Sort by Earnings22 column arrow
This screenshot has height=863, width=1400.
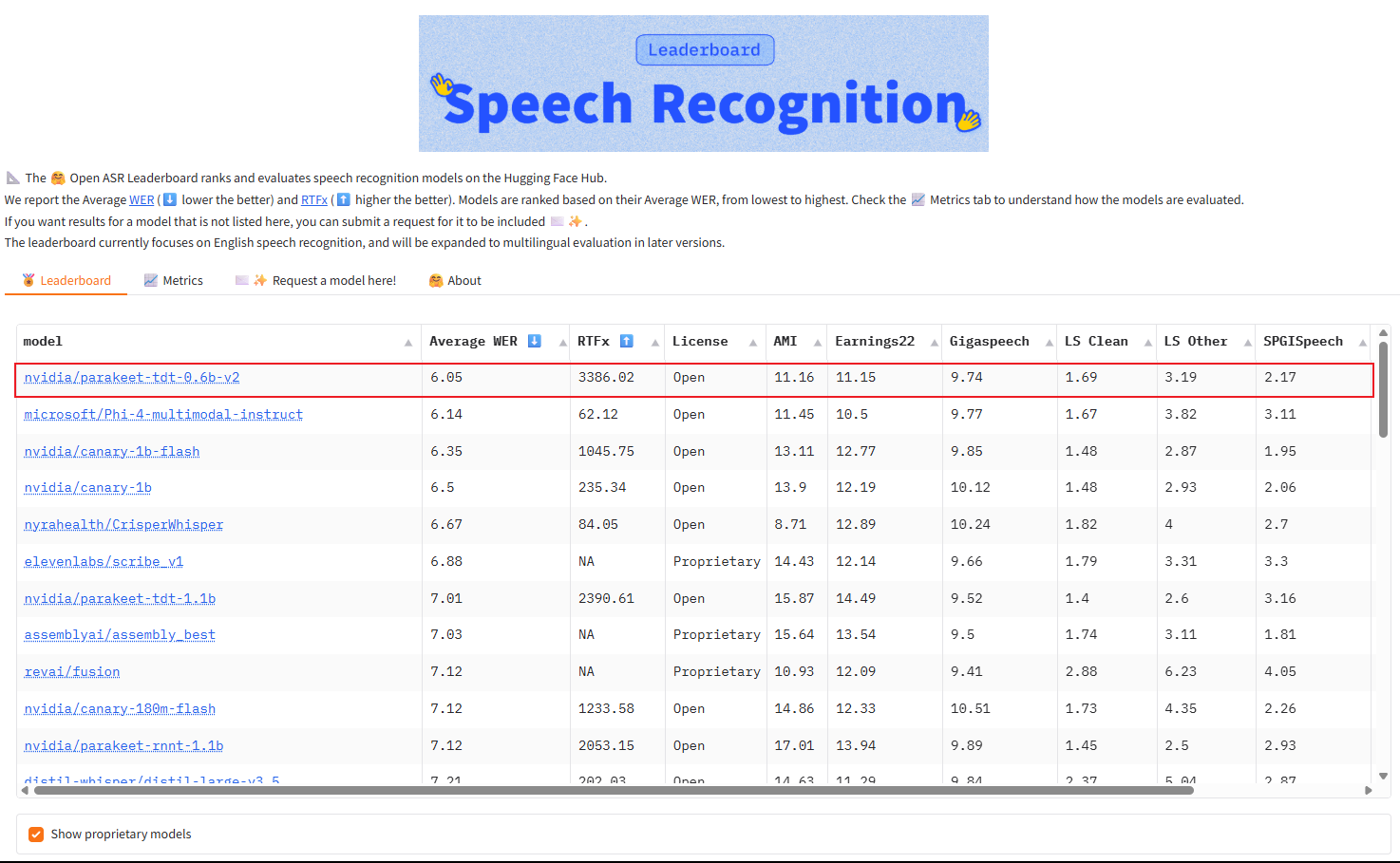(934, 343)
